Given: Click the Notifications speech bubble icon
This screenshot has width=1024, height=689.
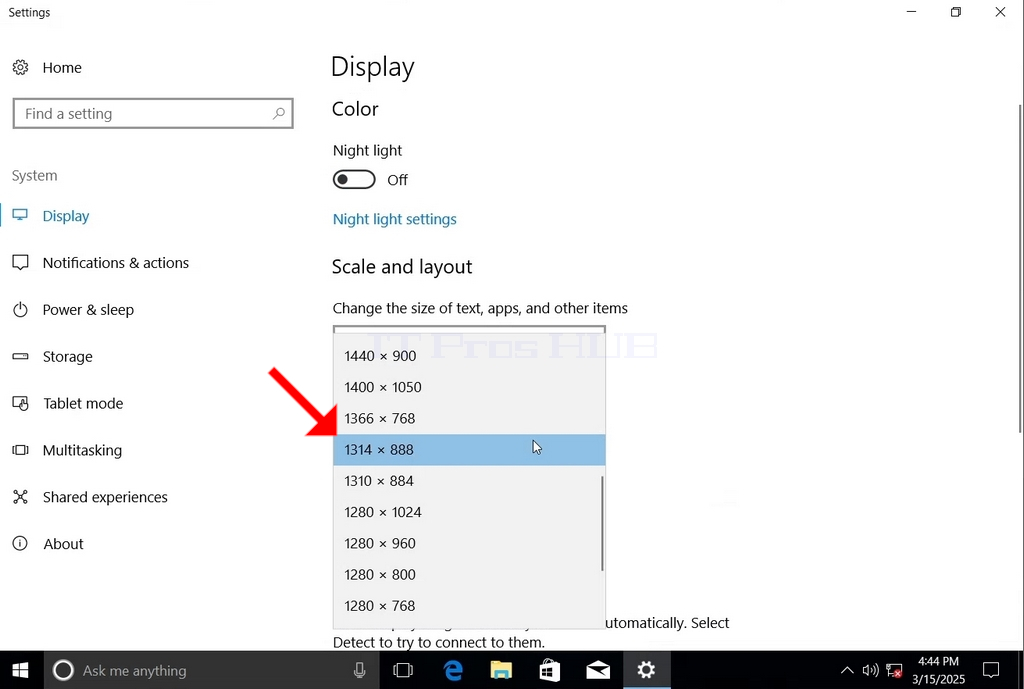Looking at the screenshot, I should (x=20, y=263).
